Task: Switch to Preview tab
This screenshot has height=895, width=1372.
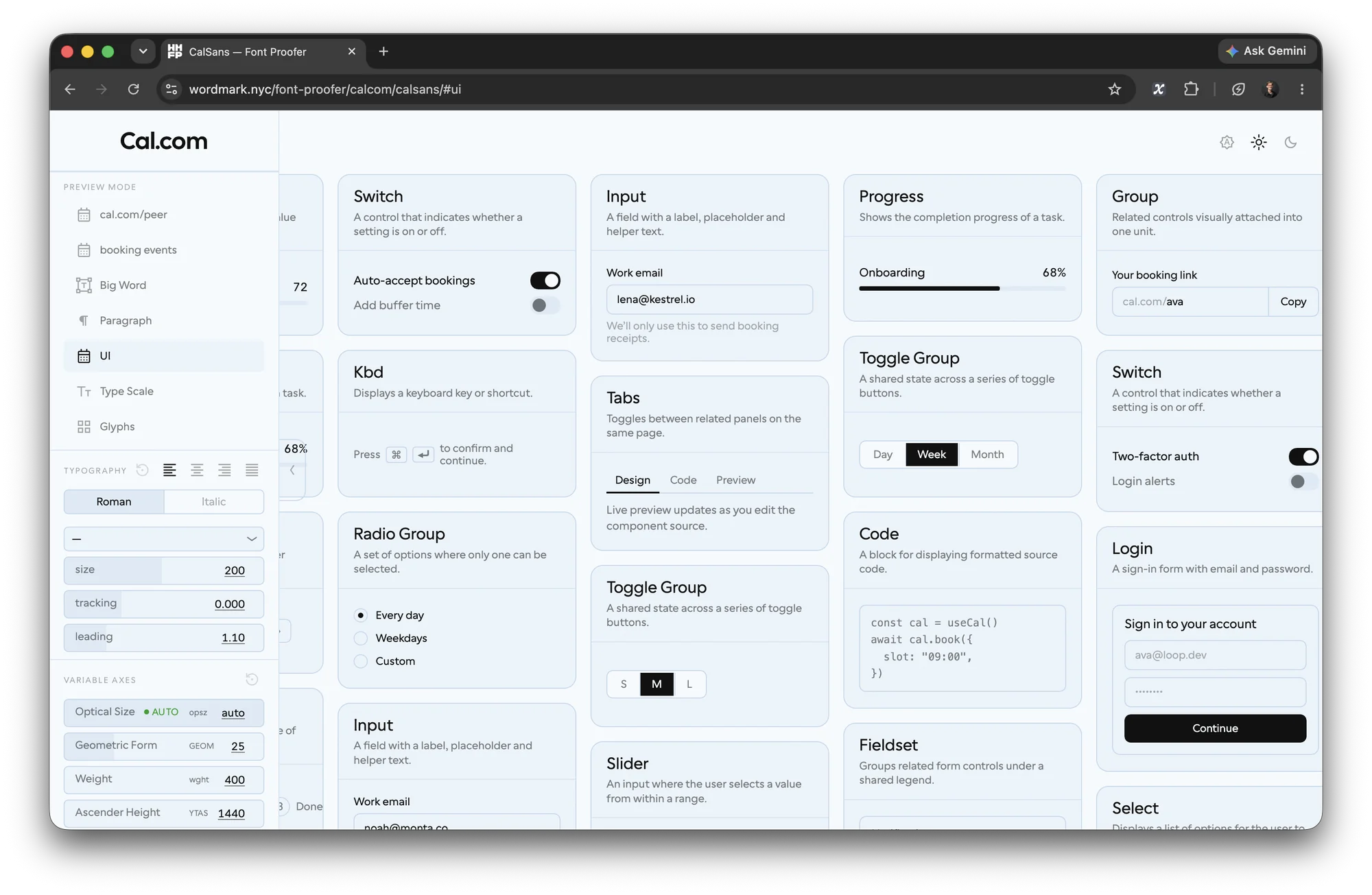Action: 735,480
